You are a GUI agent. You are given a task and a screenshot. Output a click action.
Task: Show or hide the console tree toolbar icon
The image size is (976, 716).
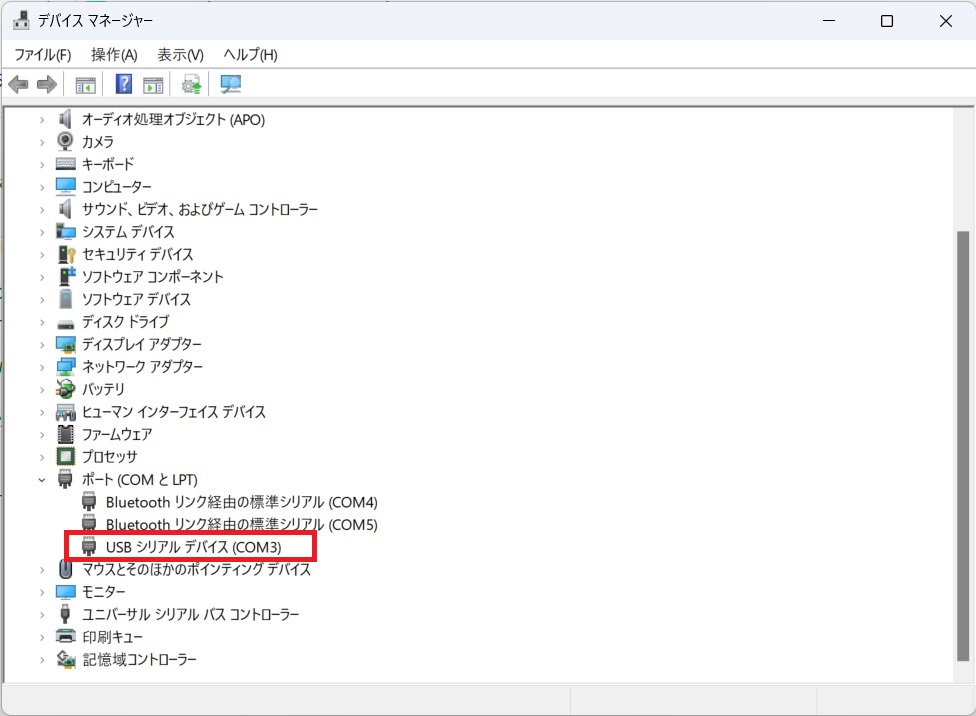coord(85,85)
